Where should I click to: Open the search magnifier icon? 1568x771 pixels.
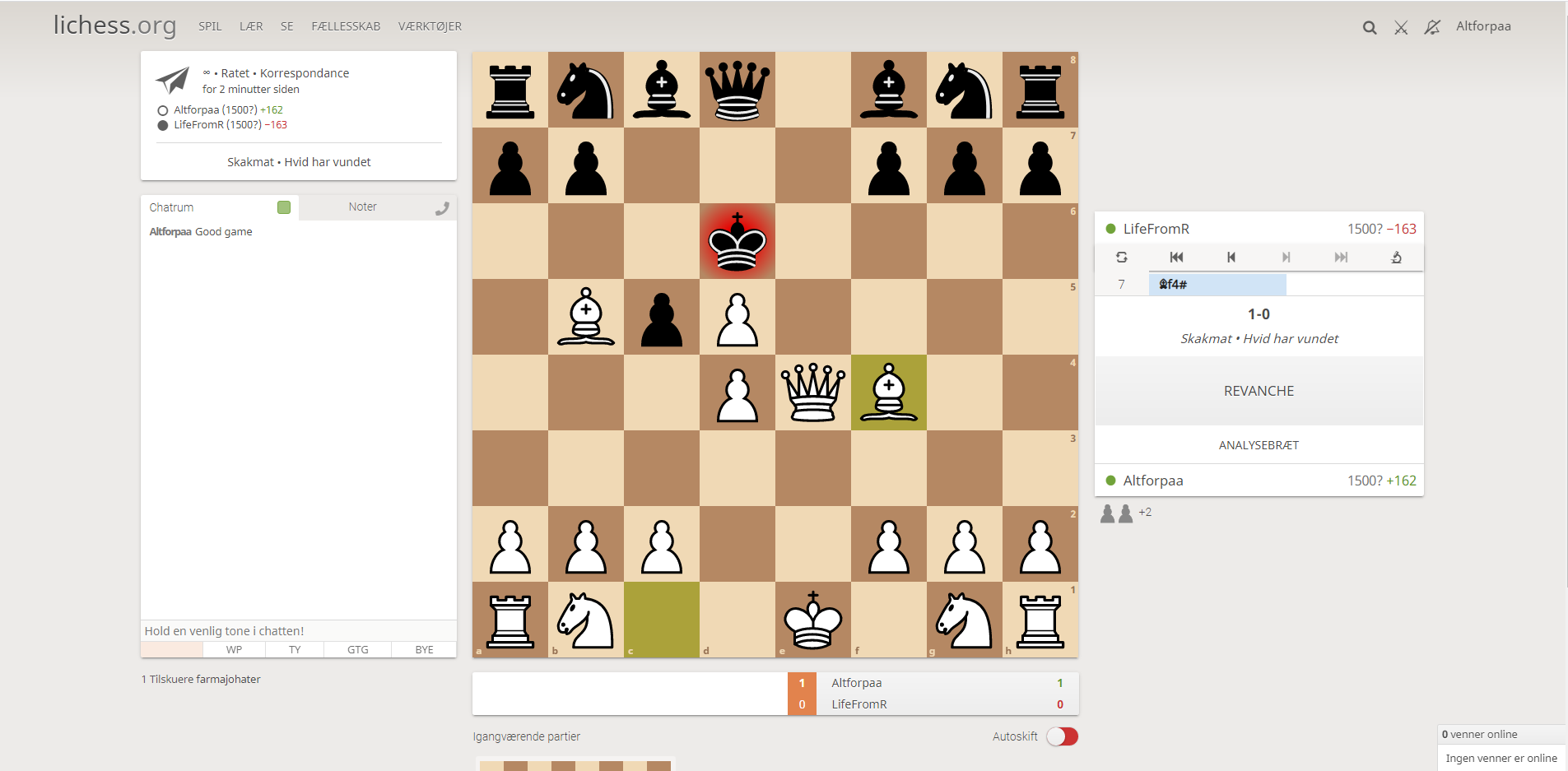point(1370,27)
